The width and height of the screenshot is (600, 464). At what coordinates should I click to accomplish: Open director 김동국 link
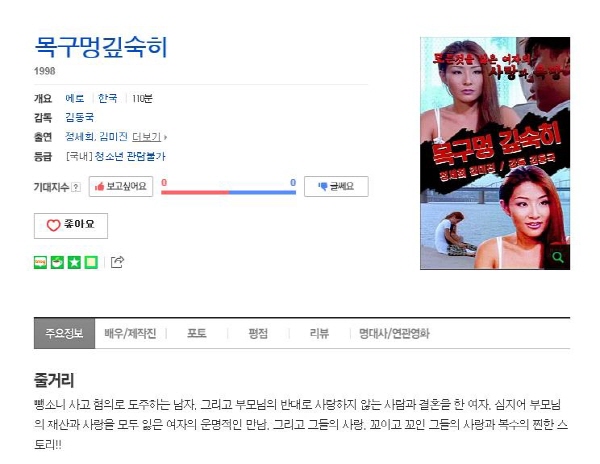point(80,117)
